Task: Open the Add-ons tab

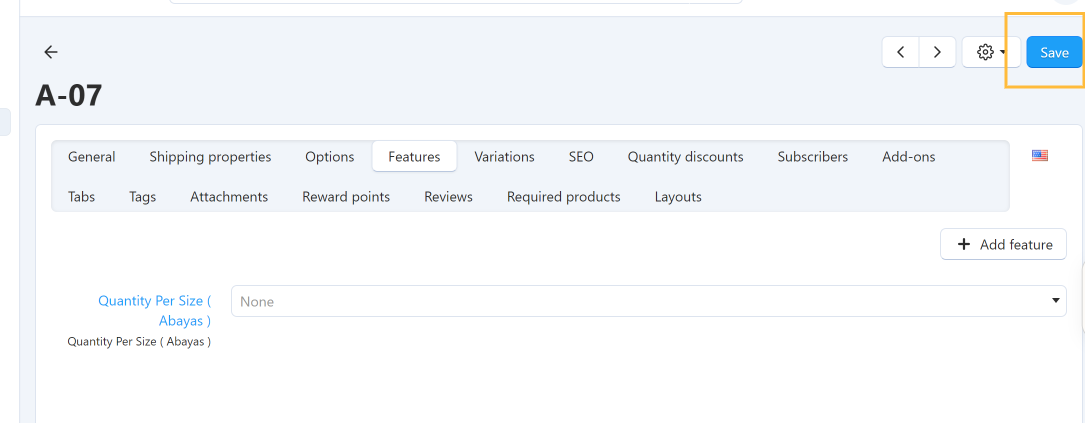Action: (909, 156)
